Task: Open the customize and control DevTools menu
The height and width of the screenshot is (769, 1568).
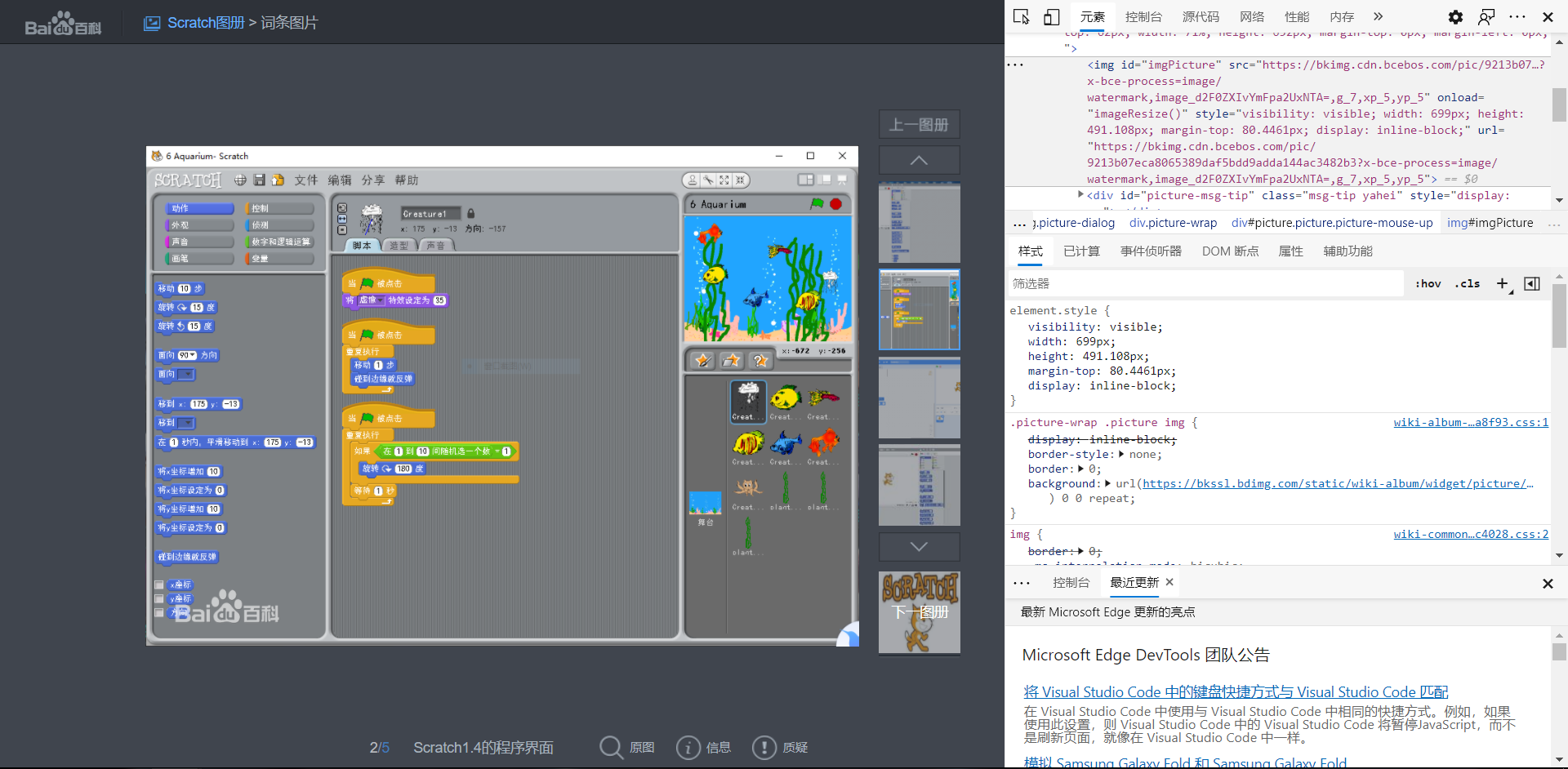Action: coord(1517,16)
